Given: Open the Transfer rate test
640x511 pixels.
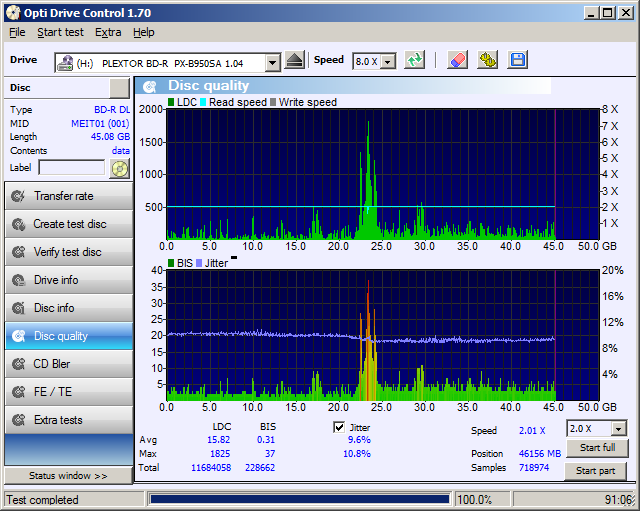Looking at the screenshot, I should (69, 196).
